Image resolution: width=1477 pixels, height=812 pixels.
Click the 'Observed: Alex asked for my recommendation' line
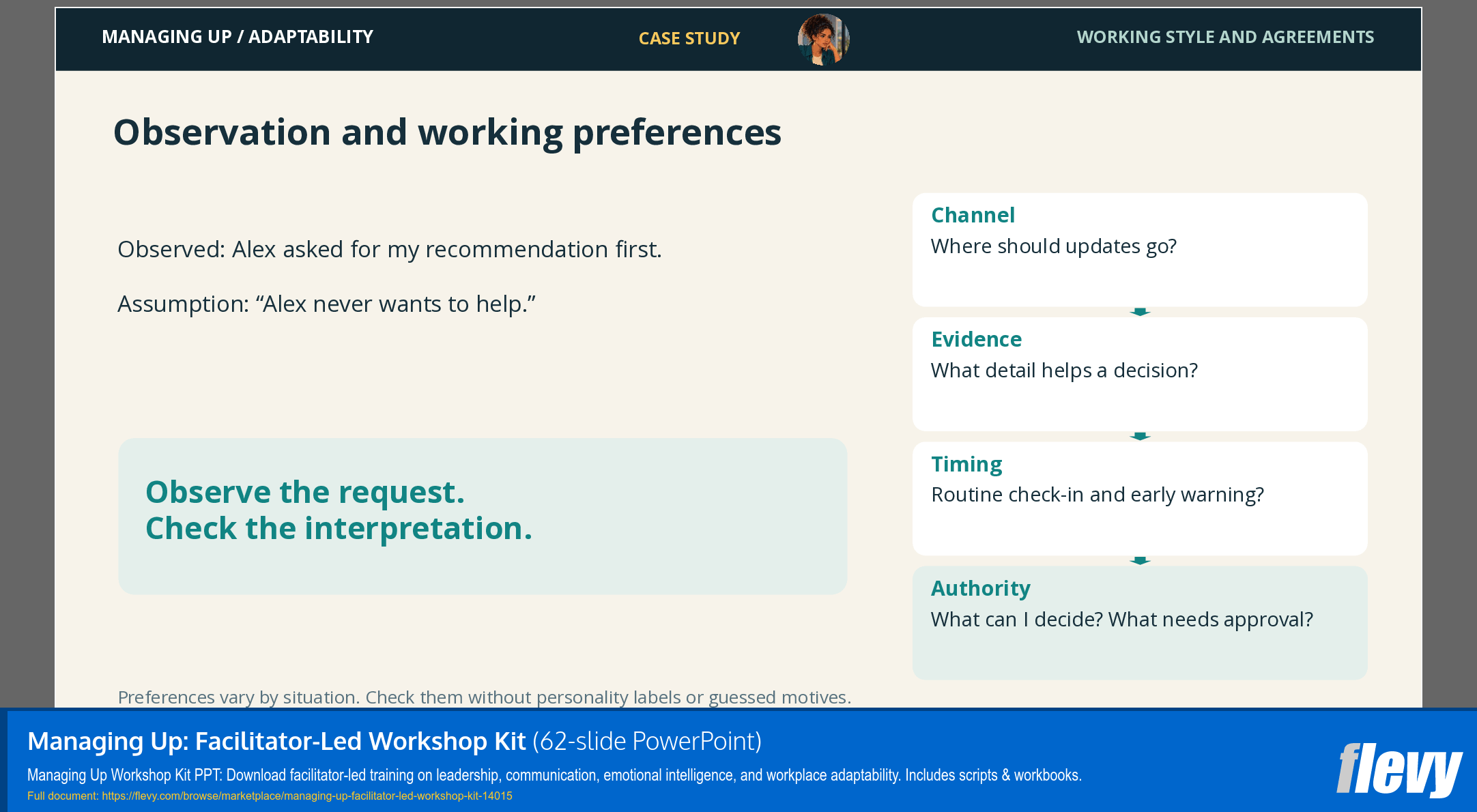coord(390,250)
